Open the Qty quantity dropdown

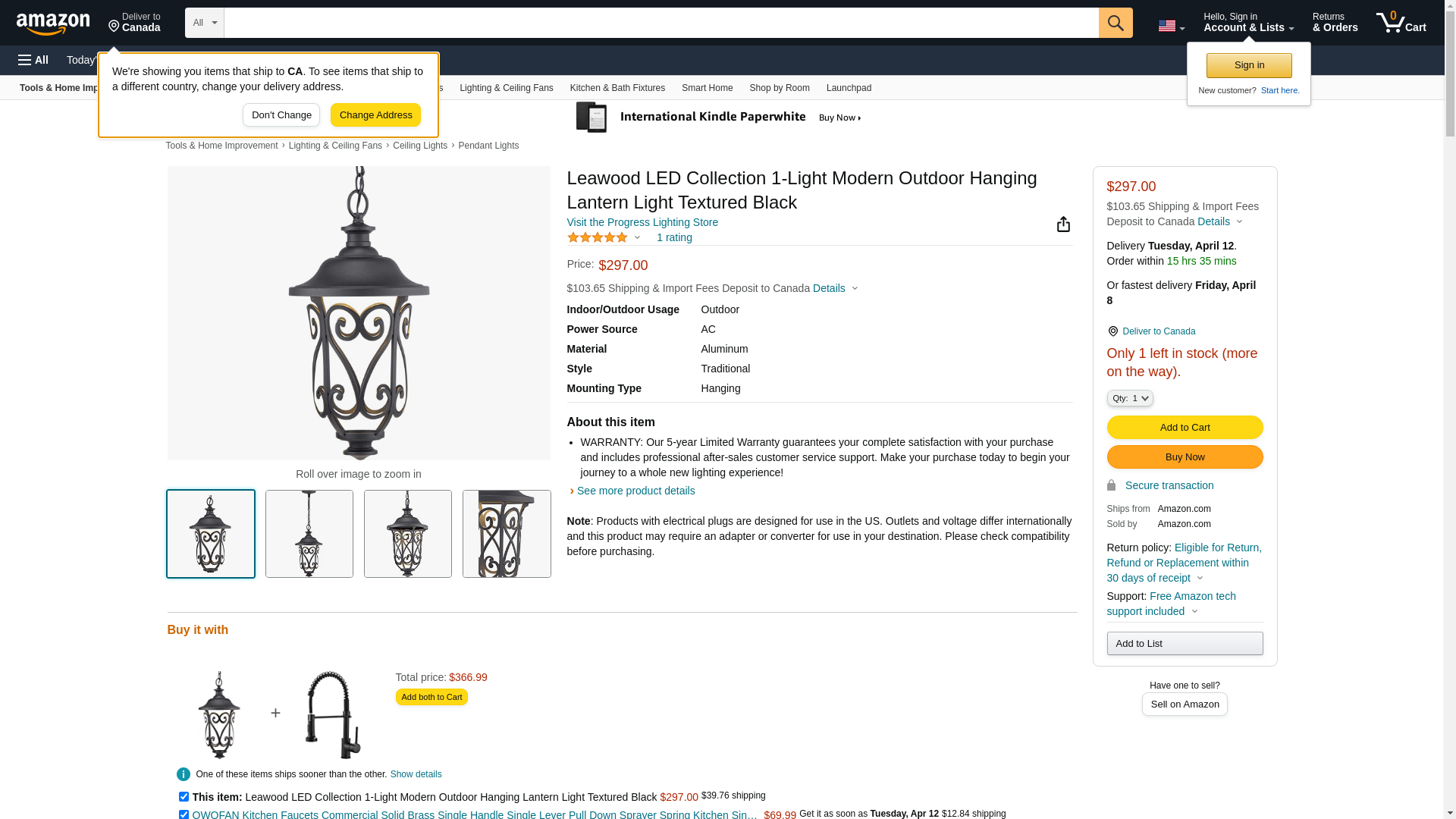tap(1130, 398)
